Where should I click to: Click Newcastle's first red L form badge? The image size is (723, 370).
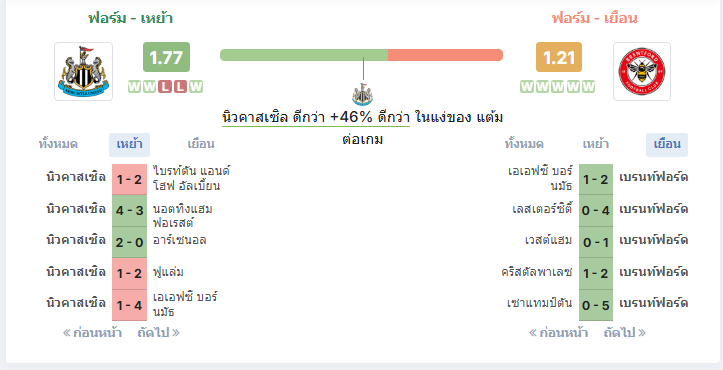165,87
